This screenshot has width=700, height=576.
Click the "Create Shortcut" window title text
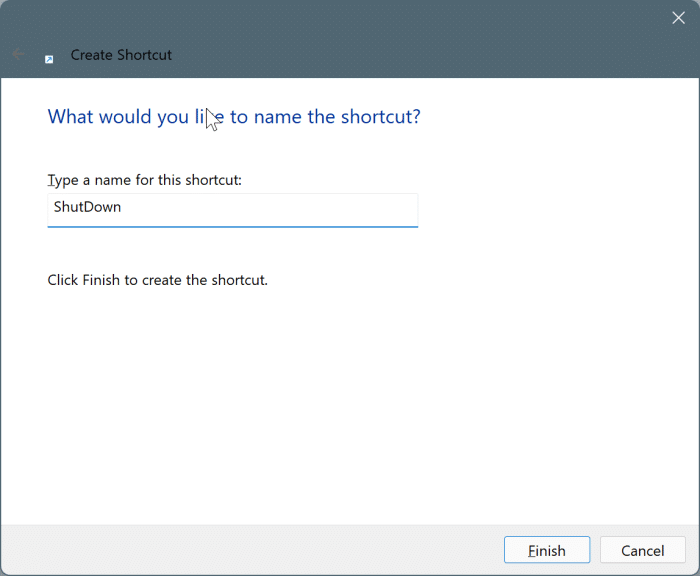click(x=121, y=55)
